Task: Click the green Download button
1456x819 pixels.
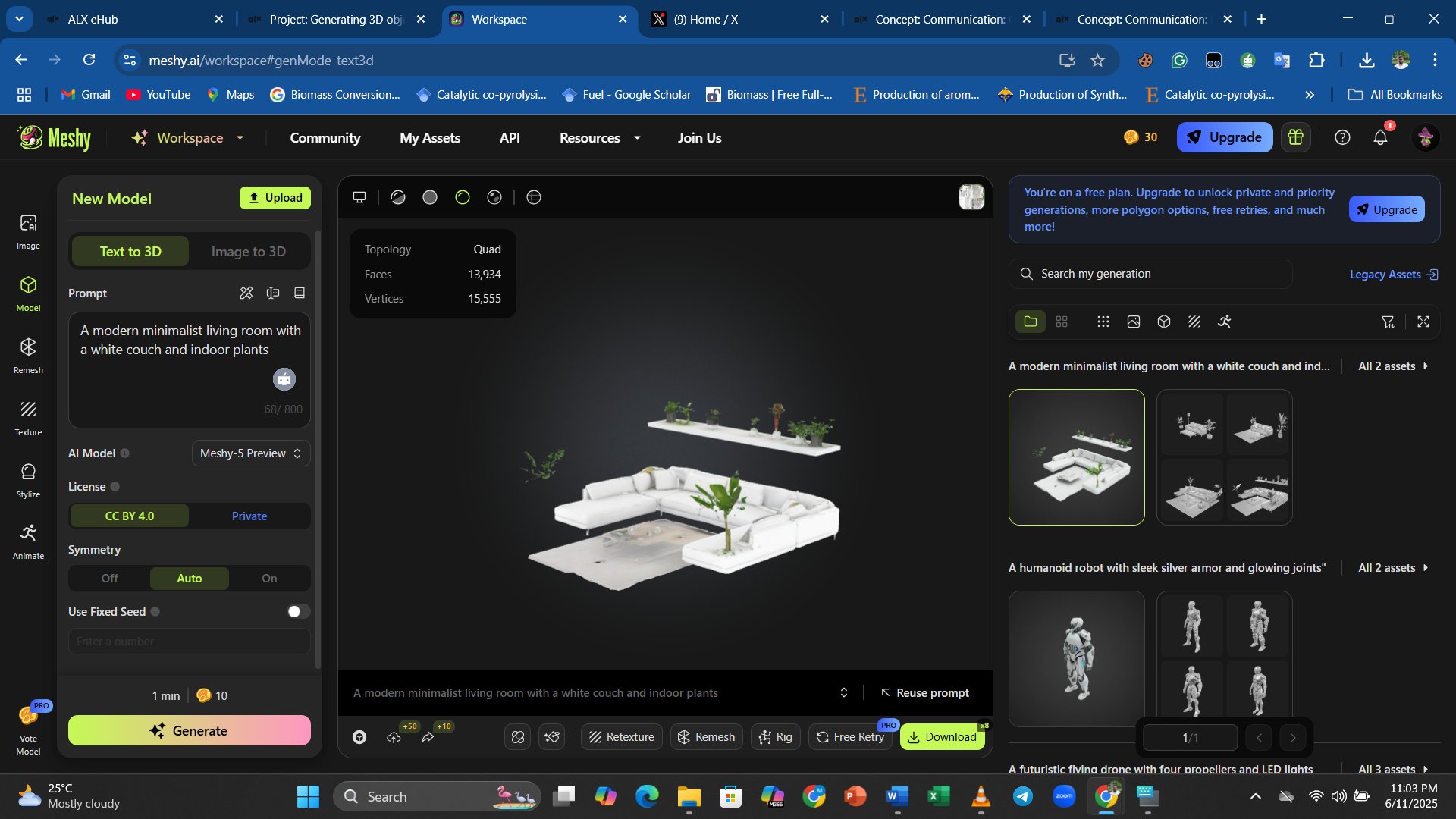Action: click(942, 737)
